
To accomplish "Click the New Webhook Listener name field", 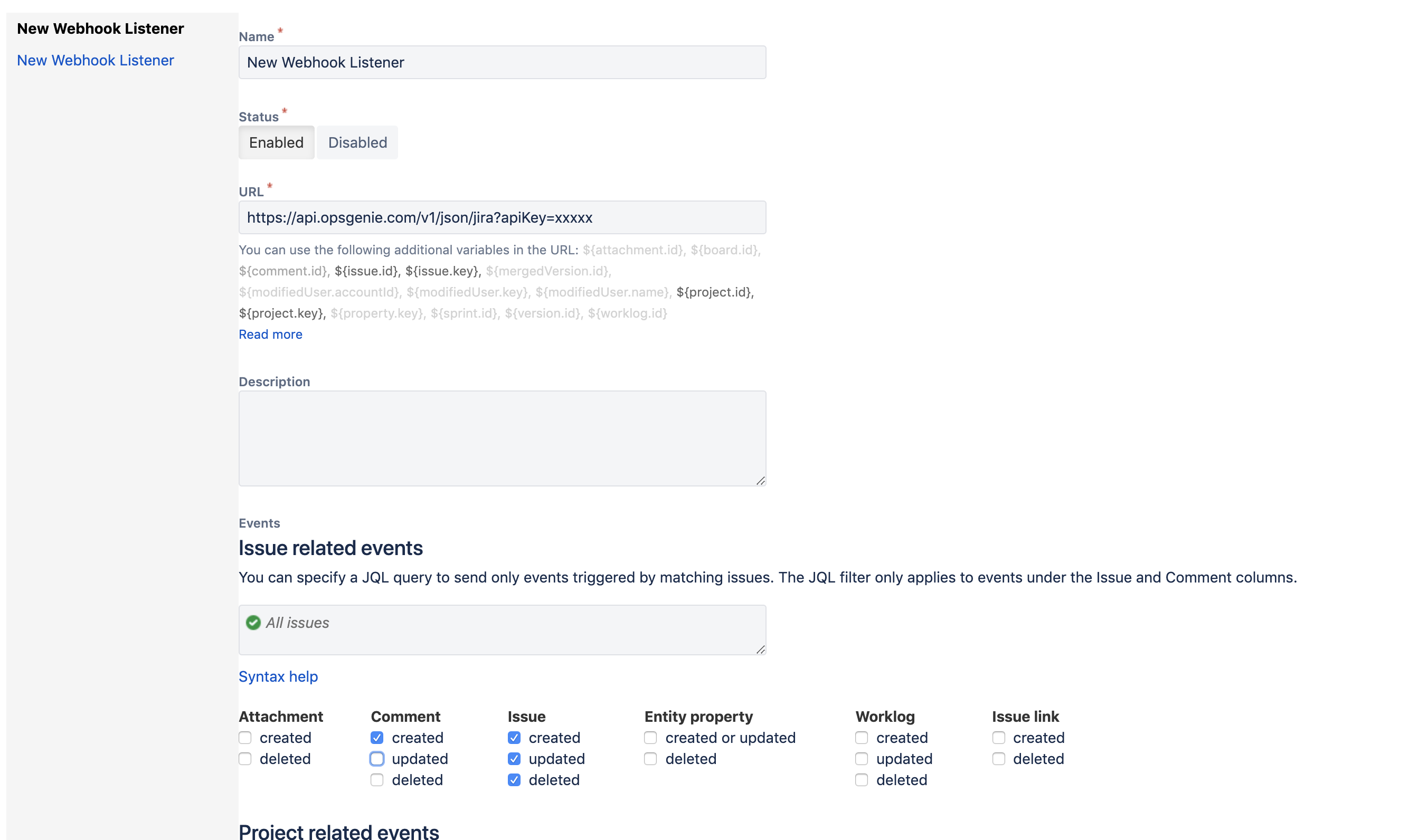I will [x=502, y=61].
